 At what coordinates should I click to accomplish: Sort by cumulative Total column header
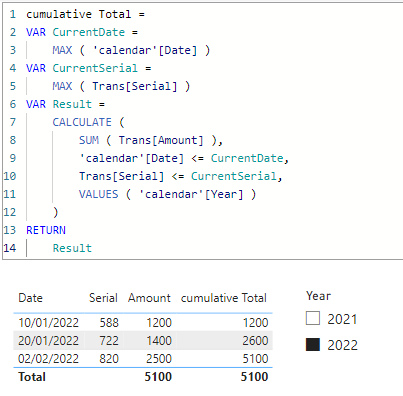[224, 298]
